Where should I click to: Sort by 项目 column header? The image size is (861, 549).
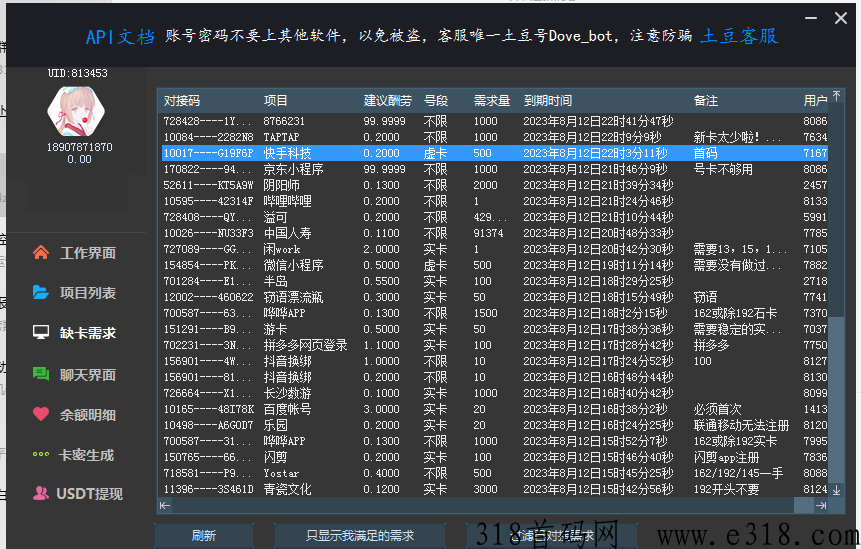tap(275, 100)
